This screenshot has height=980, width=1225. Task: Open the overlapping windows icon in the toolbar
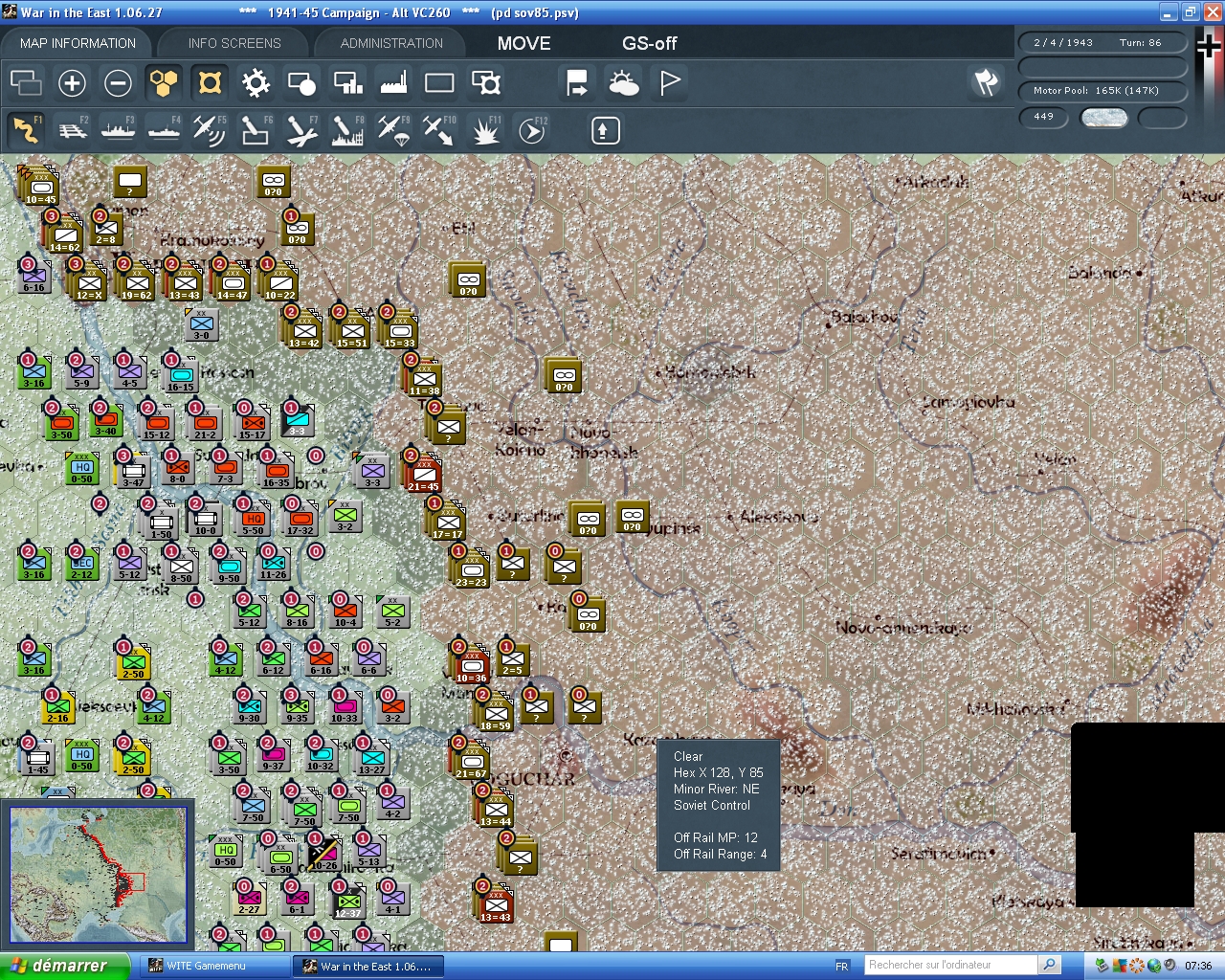(26, 83)
